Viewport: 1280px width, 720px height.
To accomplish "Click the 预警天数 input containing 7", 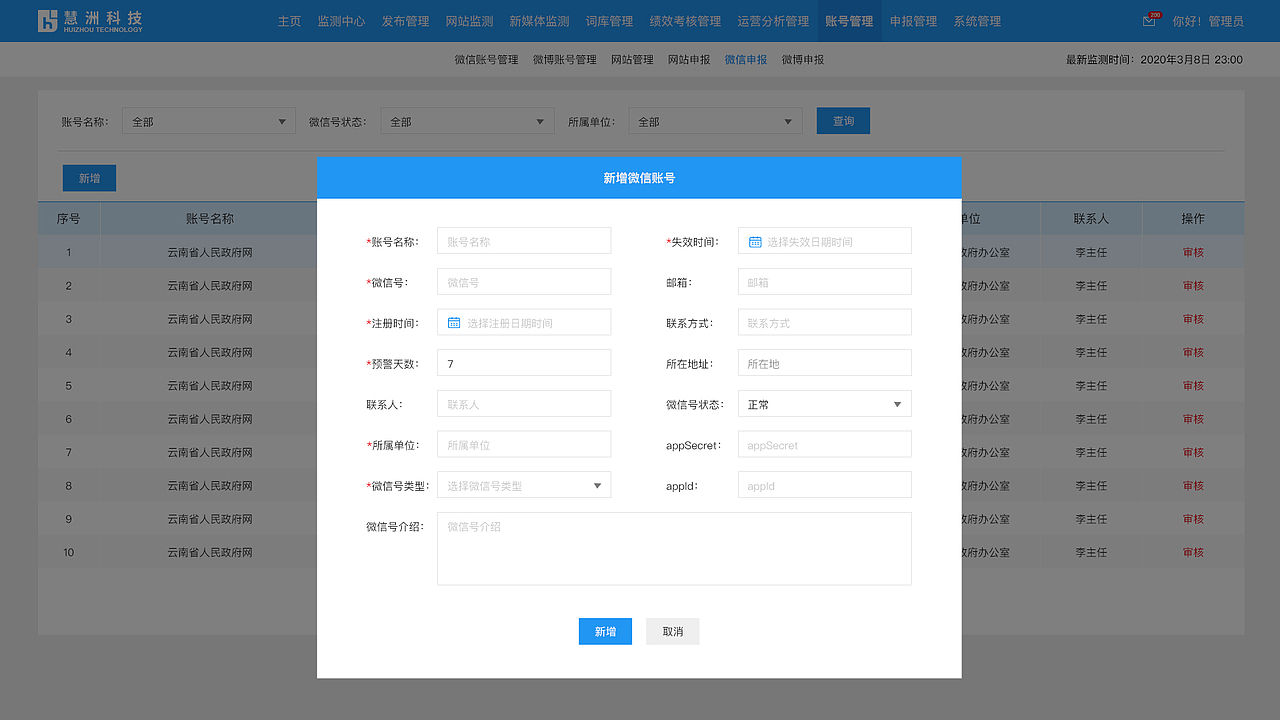I will tap(523, 362).
